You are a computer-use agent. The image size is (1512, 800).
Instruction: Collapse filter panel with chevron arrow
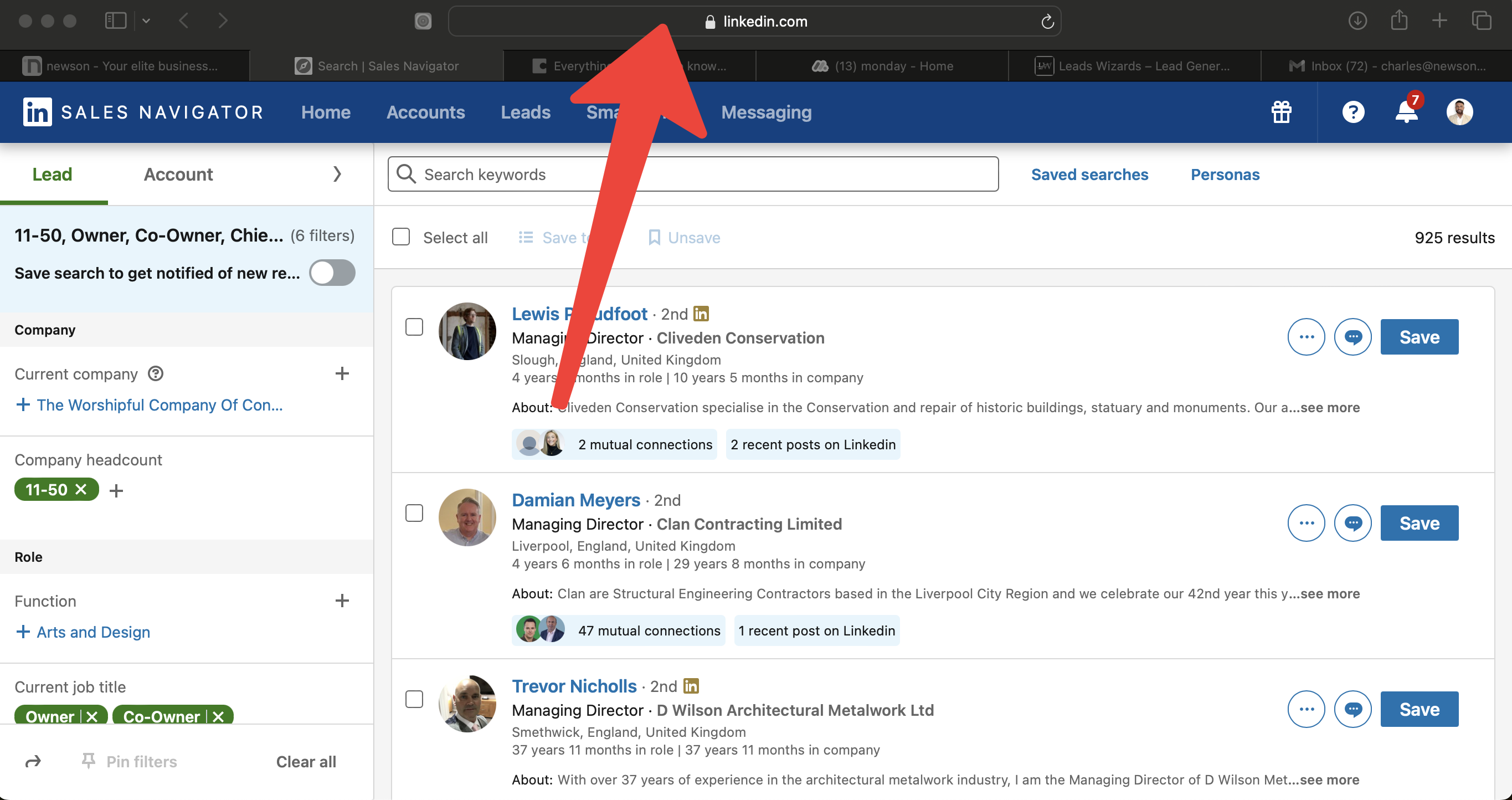[x=337, y=175]
